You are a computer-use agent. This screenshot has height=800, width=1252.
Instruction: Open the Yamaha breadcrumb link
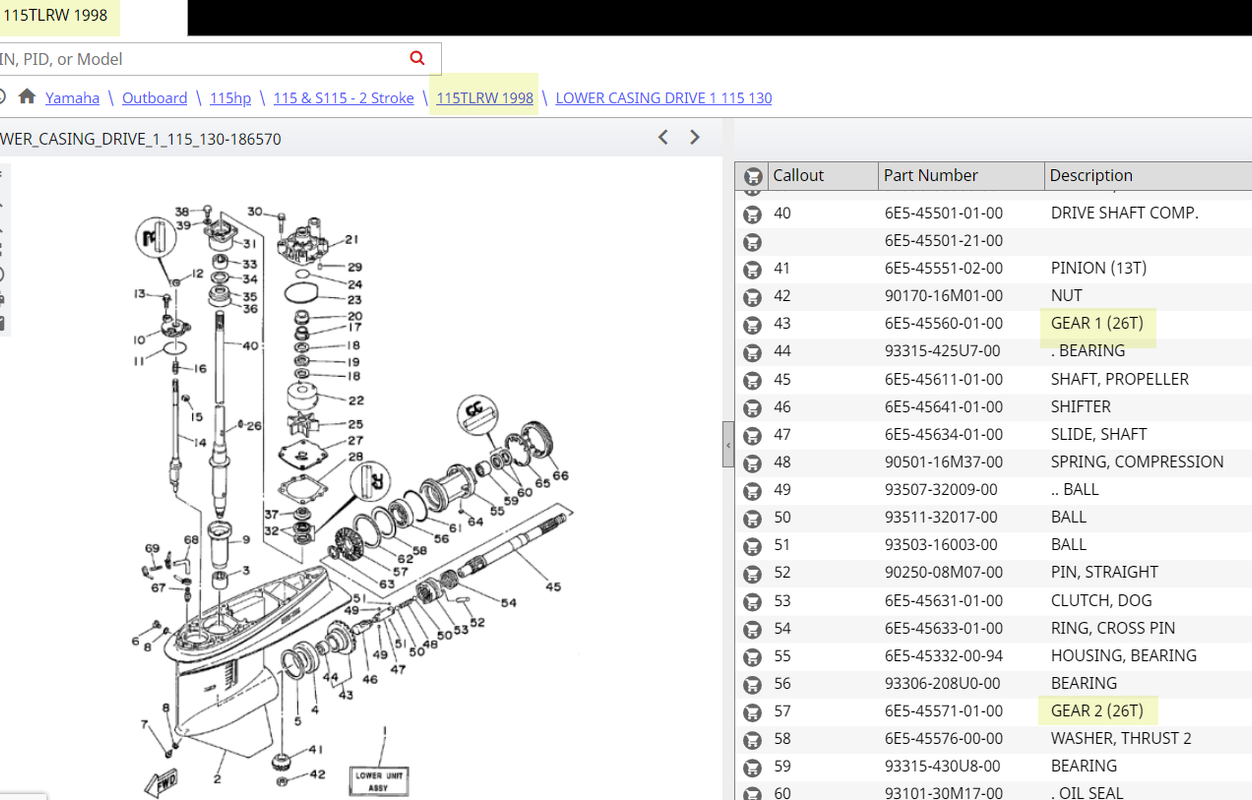[73, 97]
